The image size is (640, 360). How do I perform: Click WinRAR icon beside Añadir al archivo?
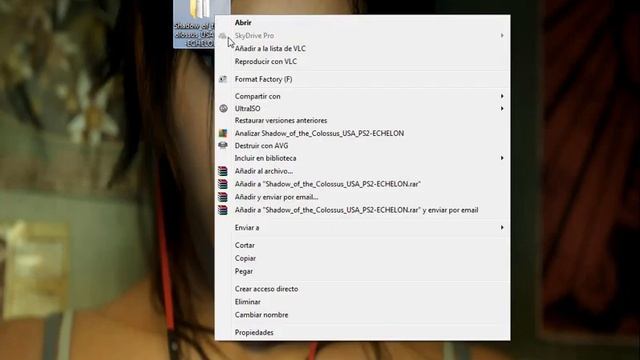(222, 171)
